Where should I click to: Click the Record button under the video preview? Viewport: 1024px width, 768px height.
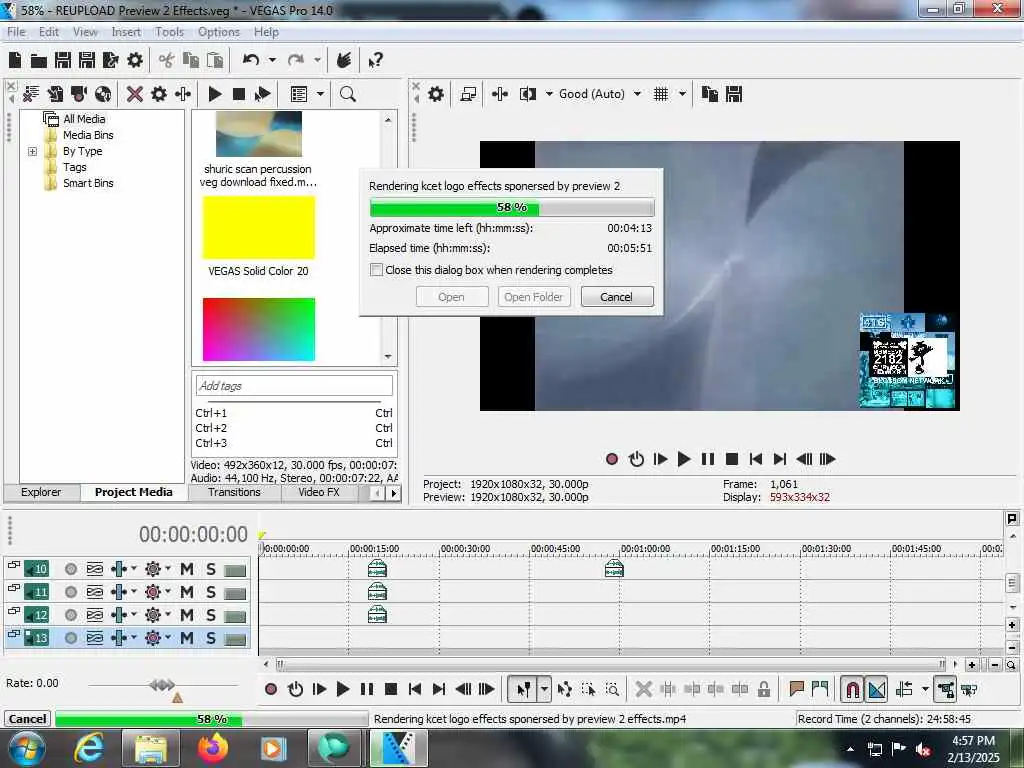click(612, 459)
